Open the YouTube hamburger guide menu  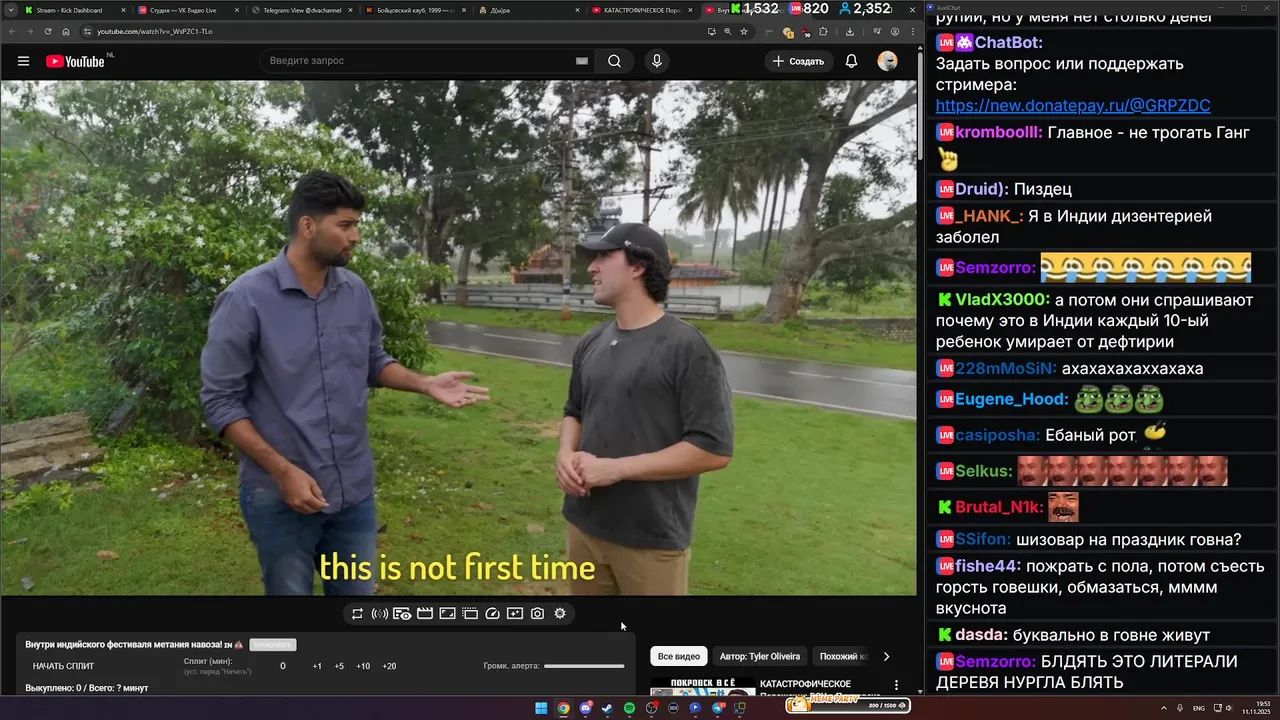point(23,61)
